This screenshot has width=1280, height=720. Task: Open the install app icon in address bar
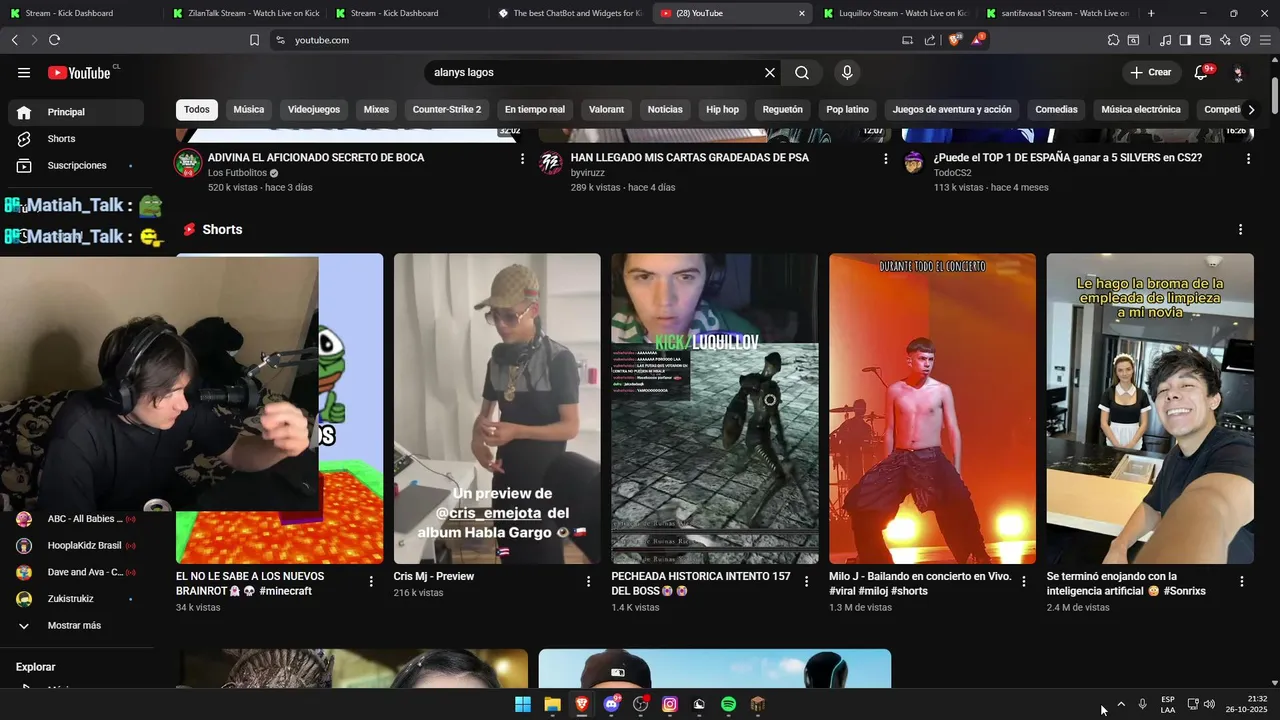pos(907,40)
